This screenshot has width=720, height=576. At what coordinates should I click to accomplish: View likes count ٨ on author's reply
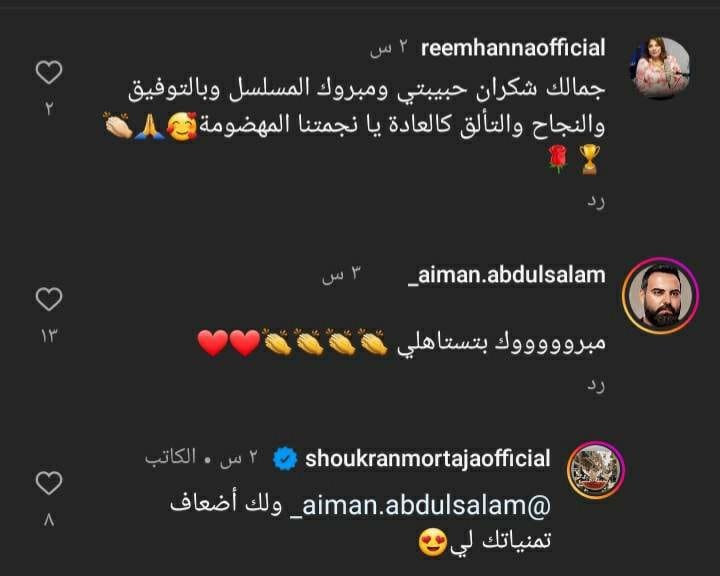click(49, 520)
